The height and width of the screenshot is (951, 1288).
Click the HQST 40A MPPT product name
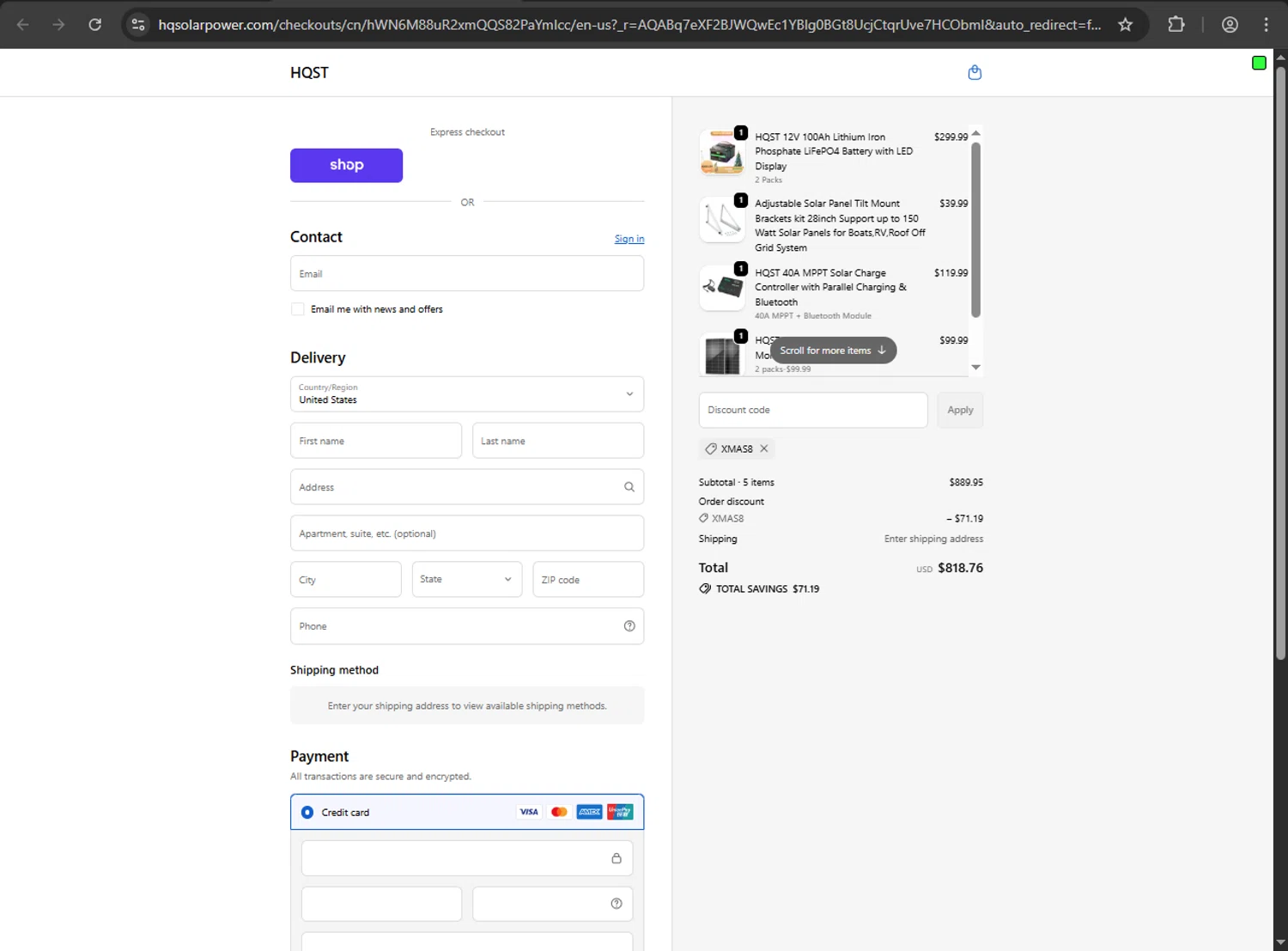[830, 288]
